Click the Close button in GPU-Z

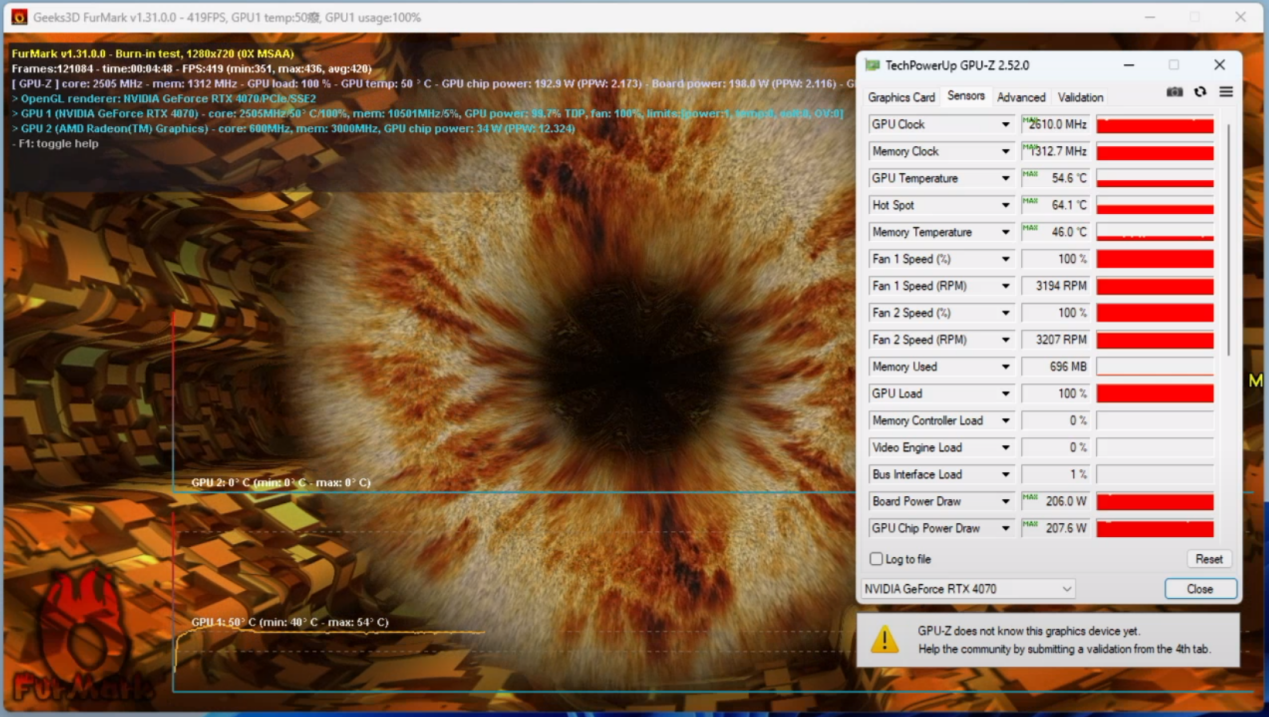[x=1200, y=589]
